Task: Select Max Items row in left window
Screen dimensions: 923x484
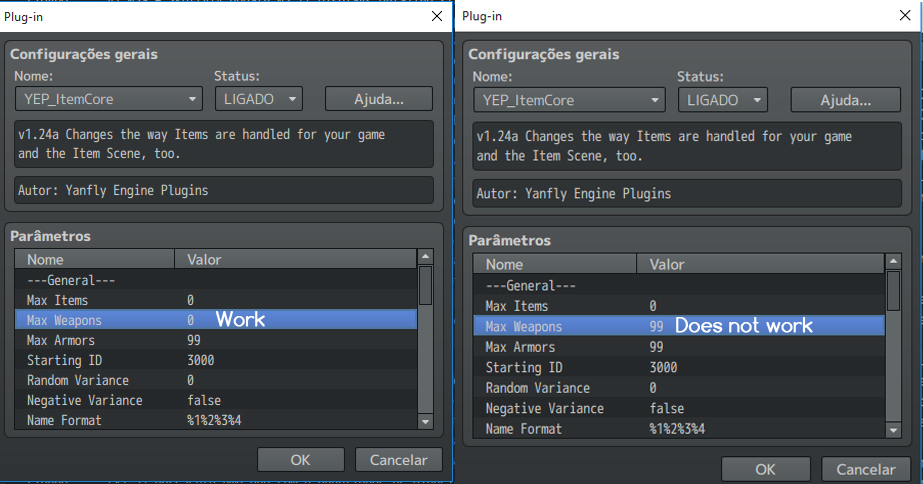Action: (216, 300)
